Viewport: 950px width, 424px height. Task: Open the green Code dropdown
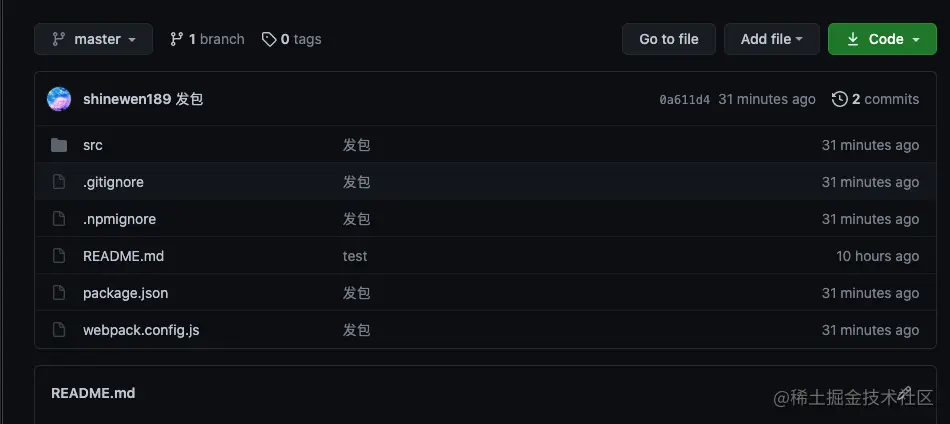(884, 39)
